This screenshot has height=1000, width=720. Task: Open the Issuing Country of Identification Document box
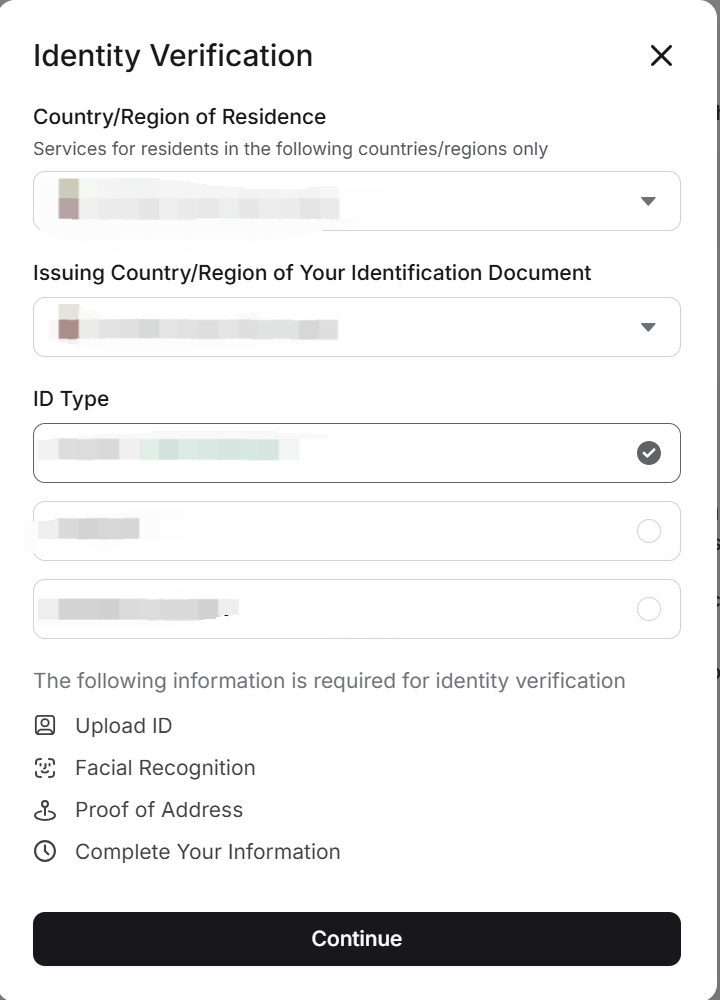click(356, 327)
